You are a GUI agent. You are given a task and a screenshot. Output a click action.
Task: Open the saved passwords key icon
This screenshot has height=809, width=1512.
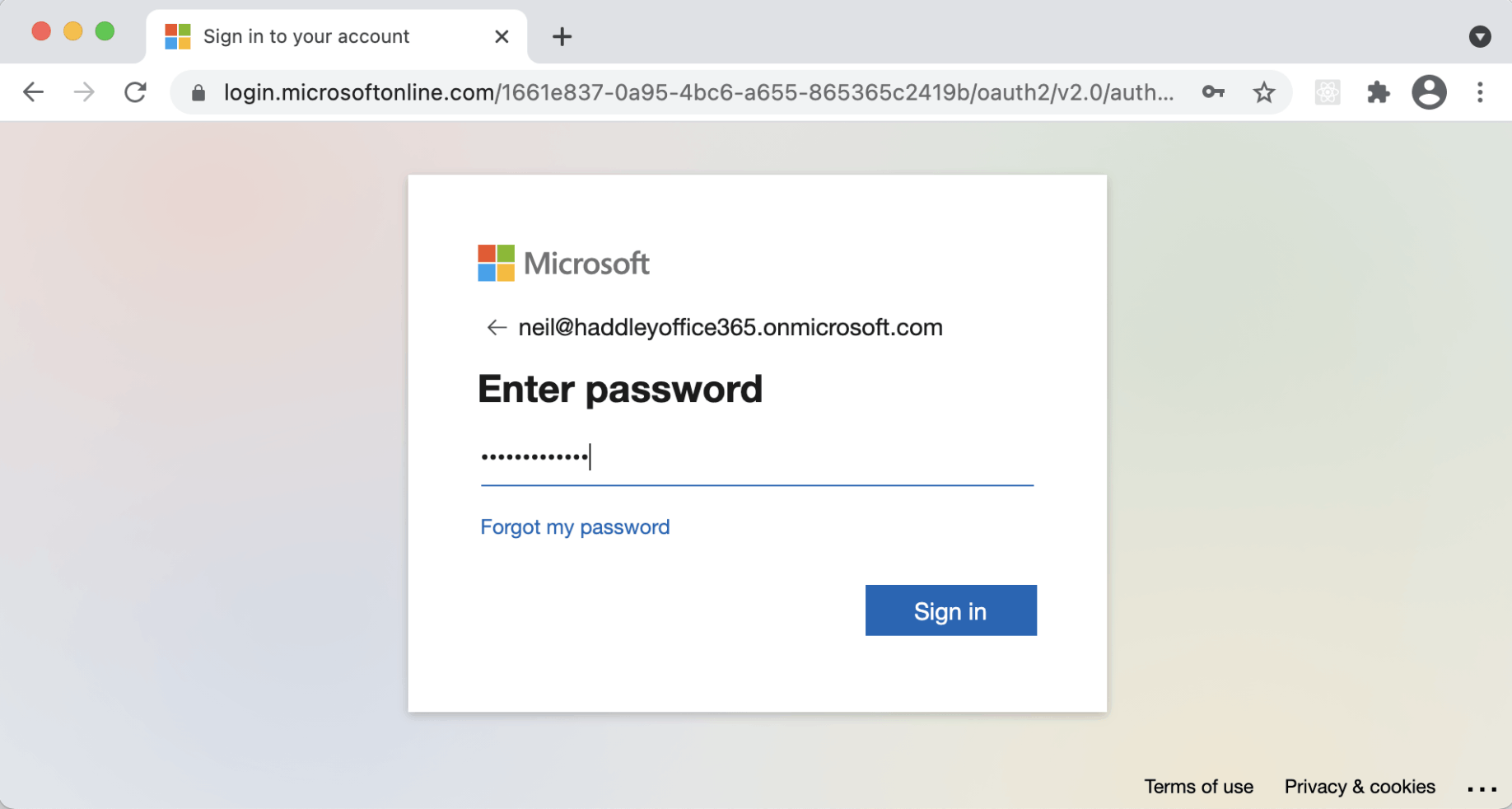(x=1212, y=92)
